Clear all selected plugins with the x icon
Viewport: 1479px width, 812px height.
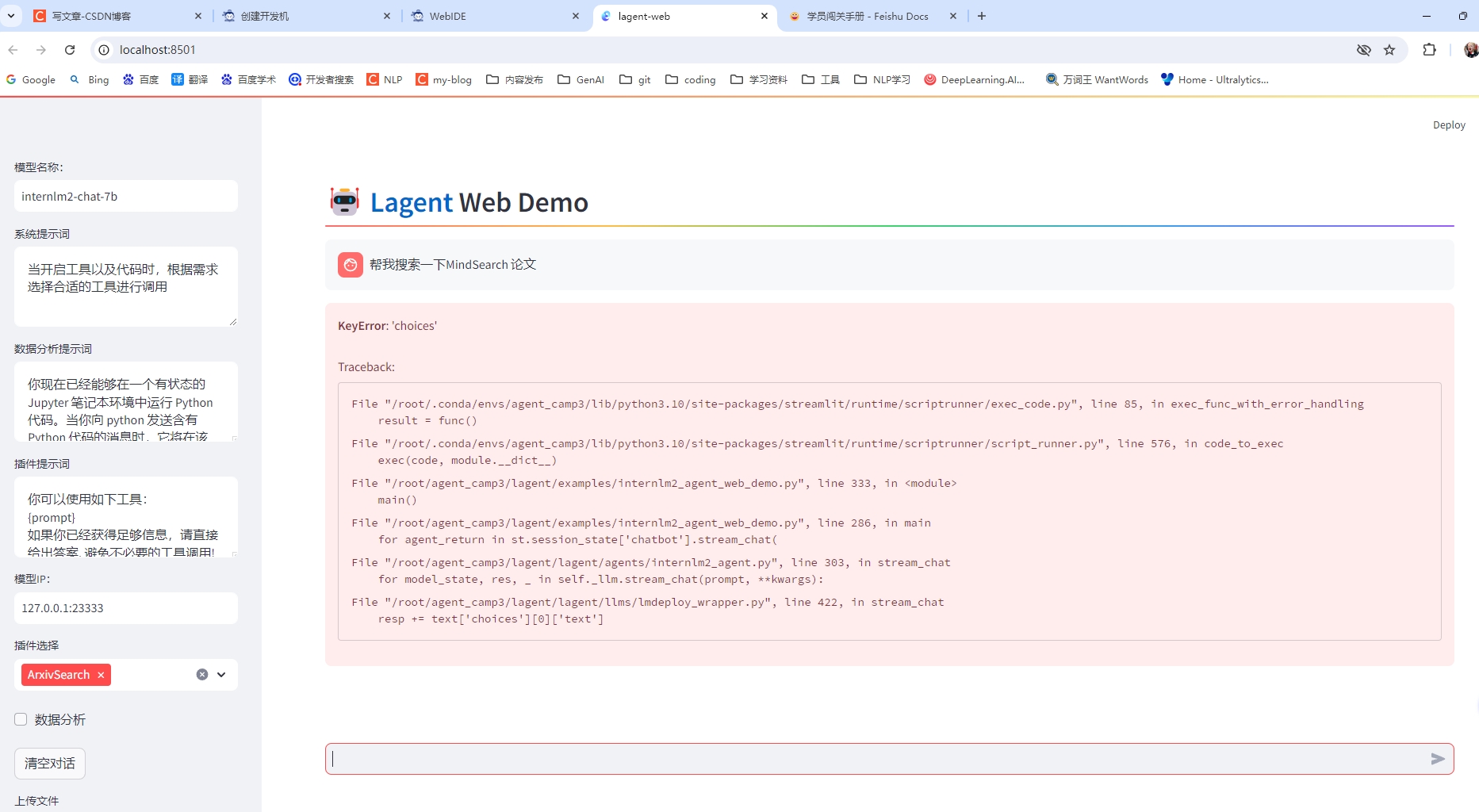[x=202, y=674]
